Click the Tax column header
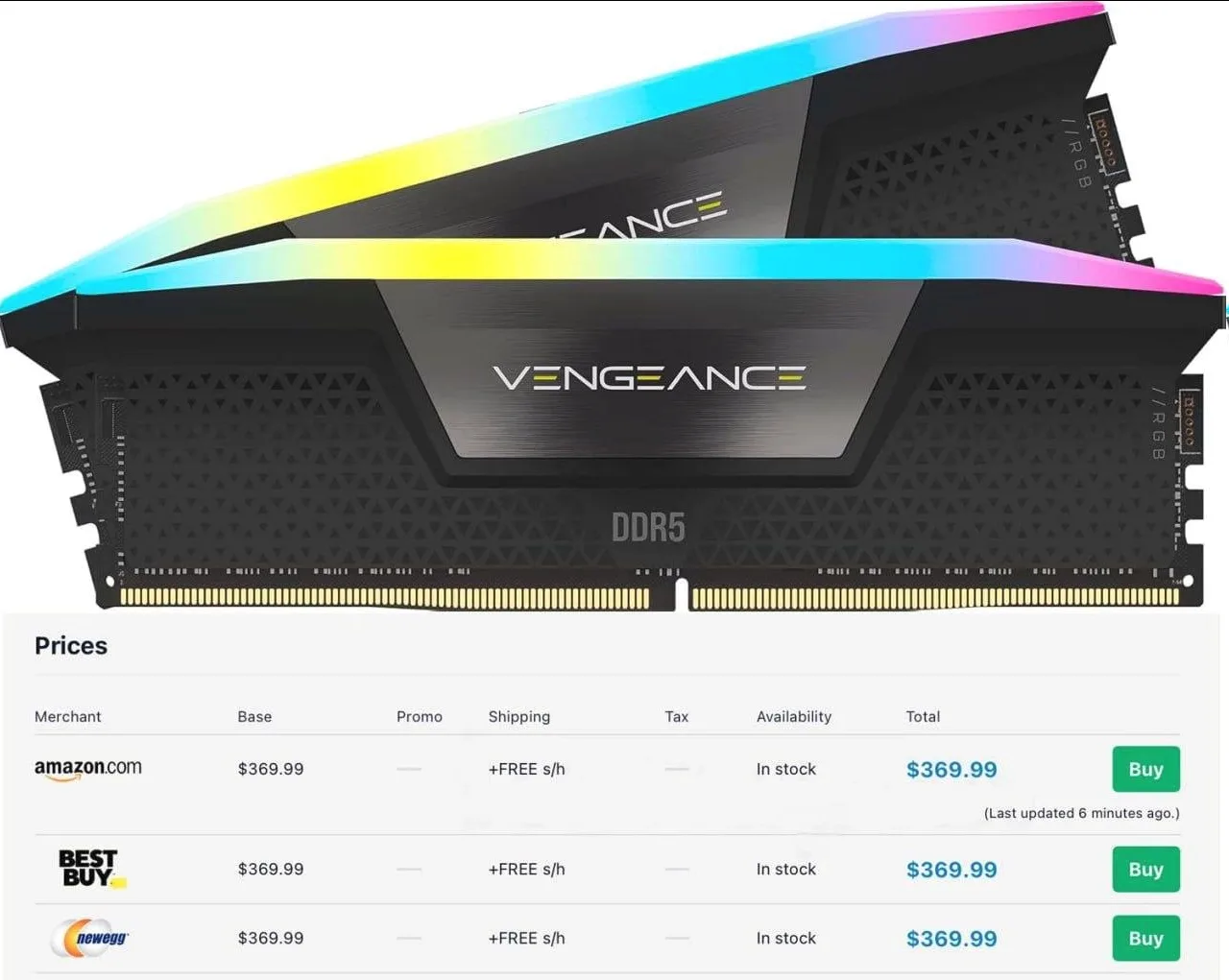 click(676, 717)
